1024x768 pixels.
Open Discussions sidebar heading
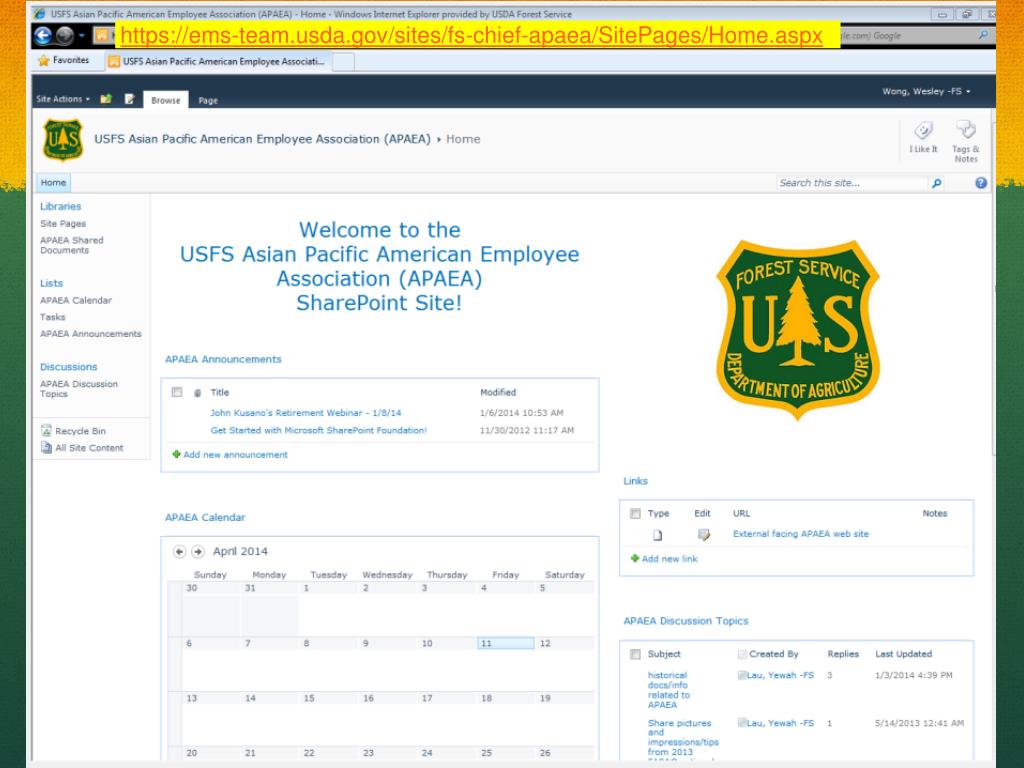69,367
